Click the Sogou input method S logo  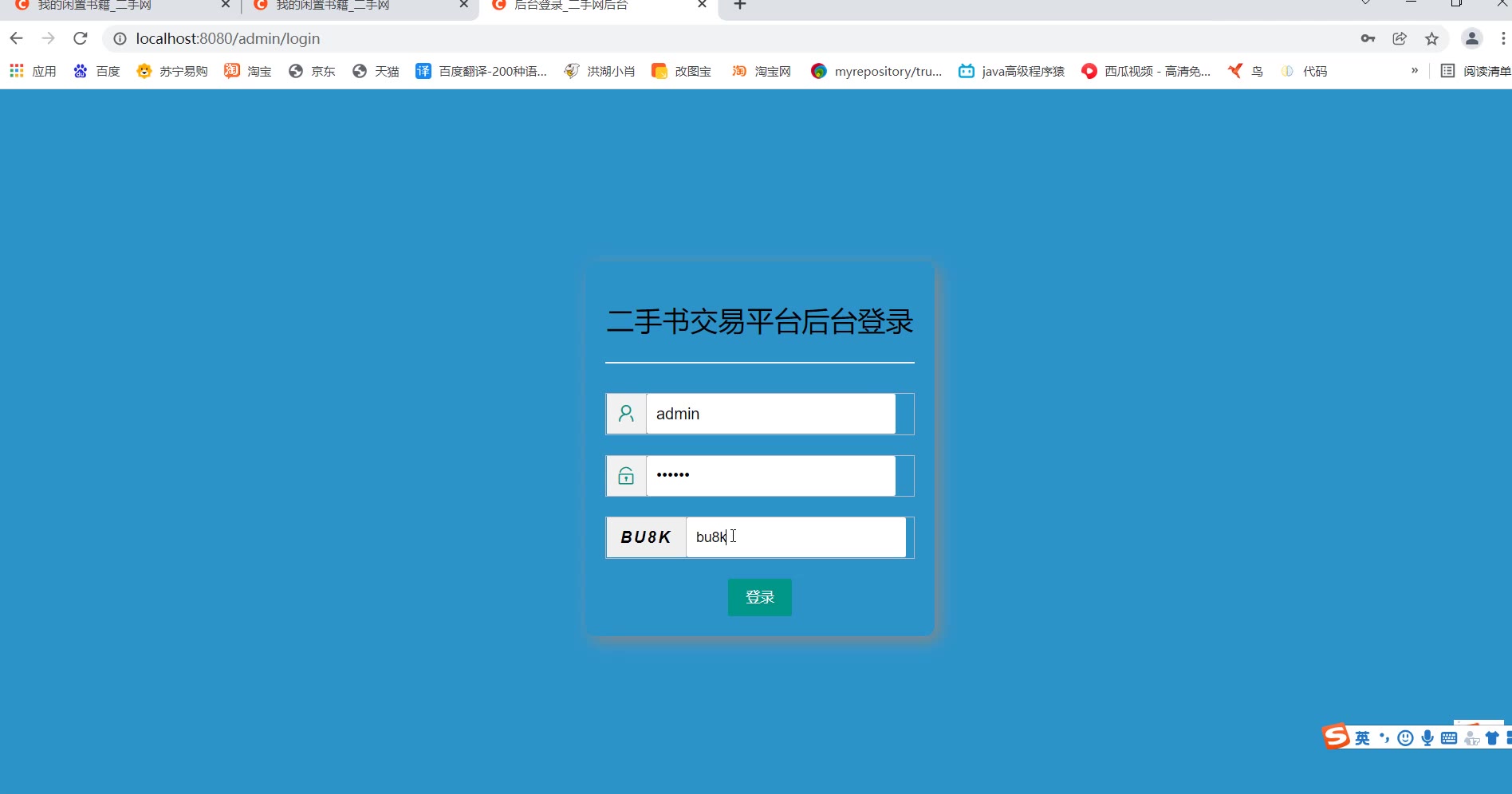point(1336,737)
